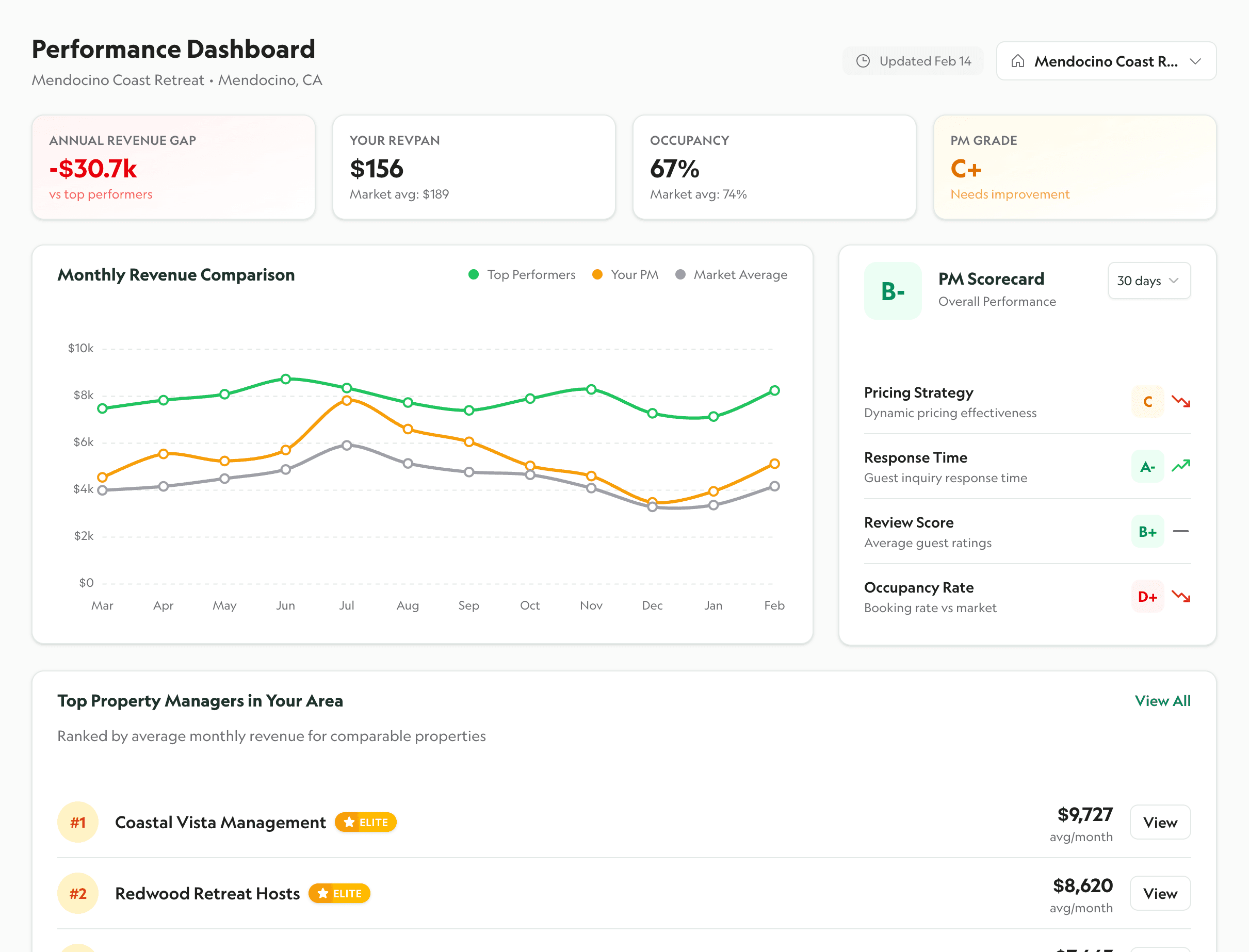Viewport: 1249px width, 952px height.
Task: Open the Annual Revenue Gap card
Action: (x=173, y=167)
